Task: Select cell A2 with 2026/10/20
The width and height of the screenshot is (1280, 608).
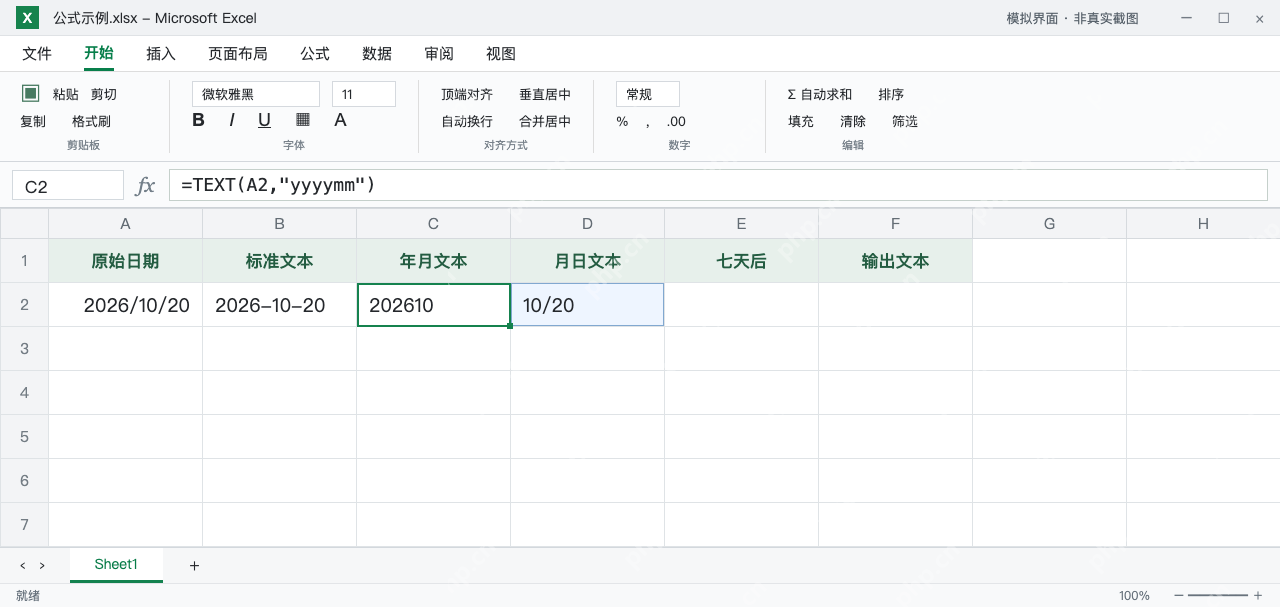Action: click(125, 305)
